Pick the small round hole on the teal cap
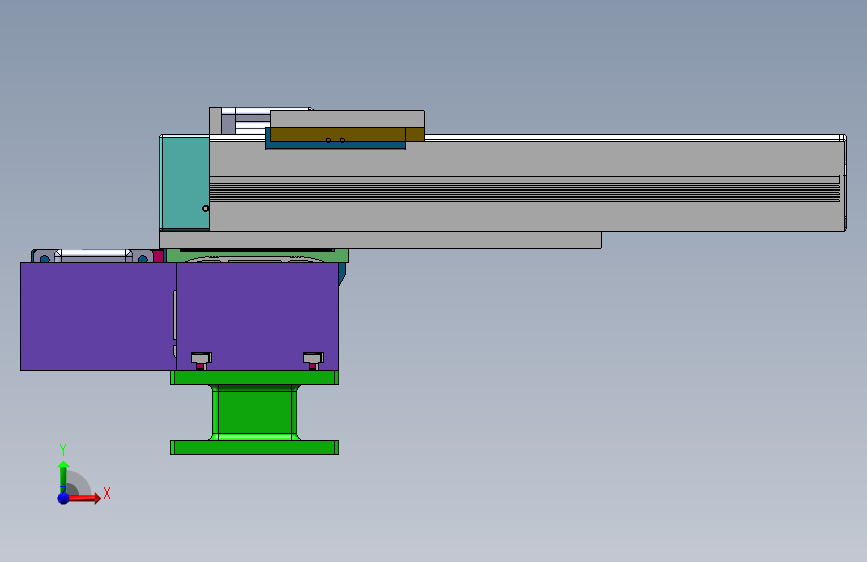867x562 pixels. [x=206, y=209]
